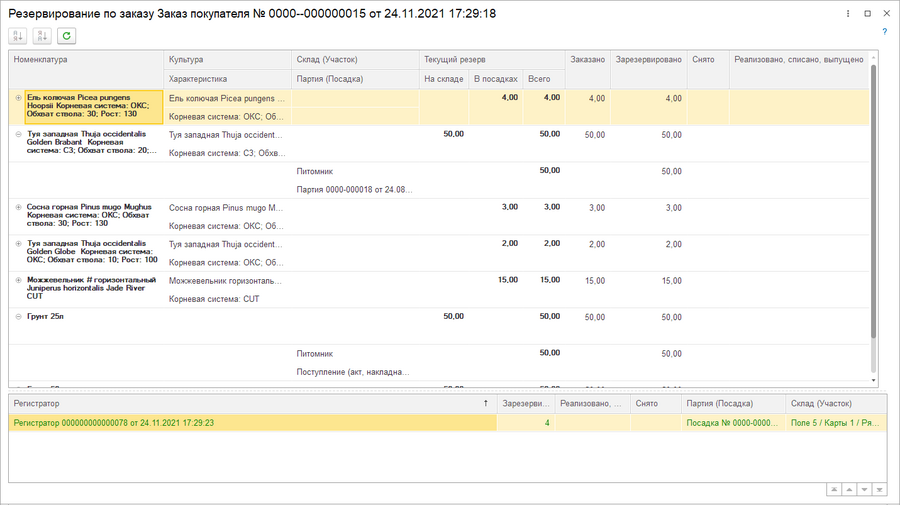Click the move-up-one-row arrow in bottom panel
This screenshot has width=900, height=505.
[x=847, y=489]
